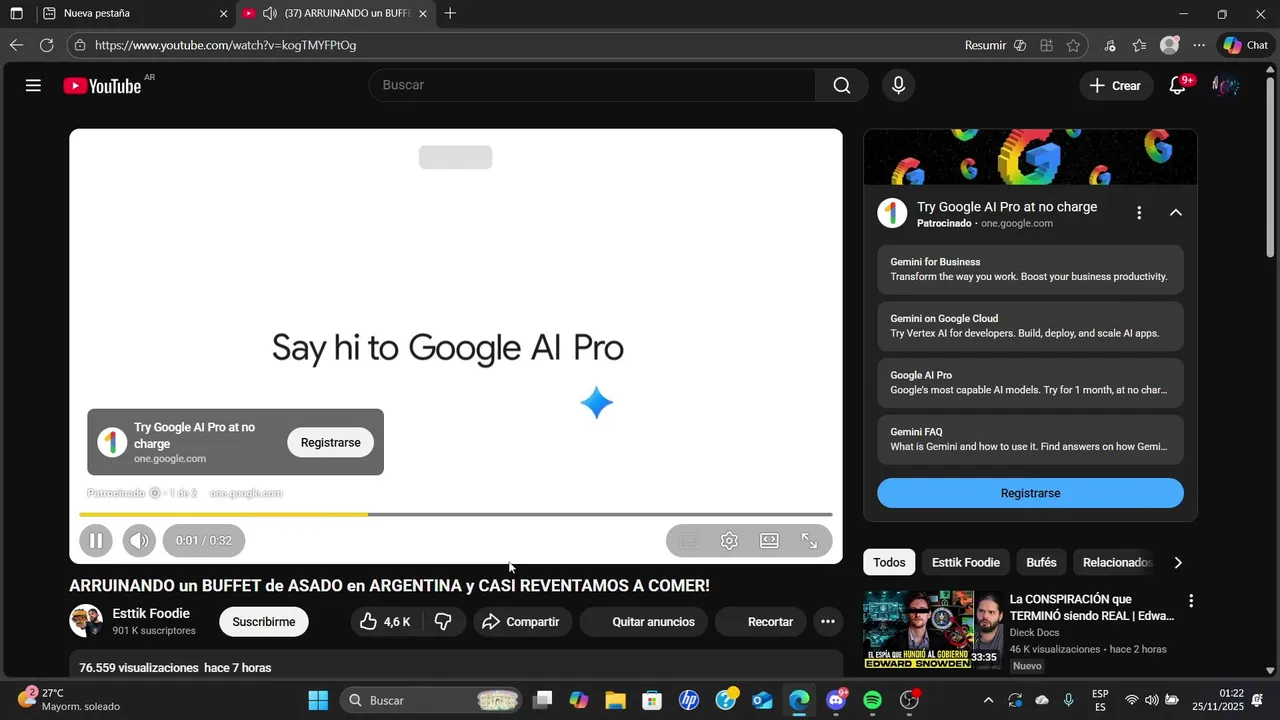Click in the YouTube Buscar search field
Viewport: 1280px width, 720px height.
592,86
